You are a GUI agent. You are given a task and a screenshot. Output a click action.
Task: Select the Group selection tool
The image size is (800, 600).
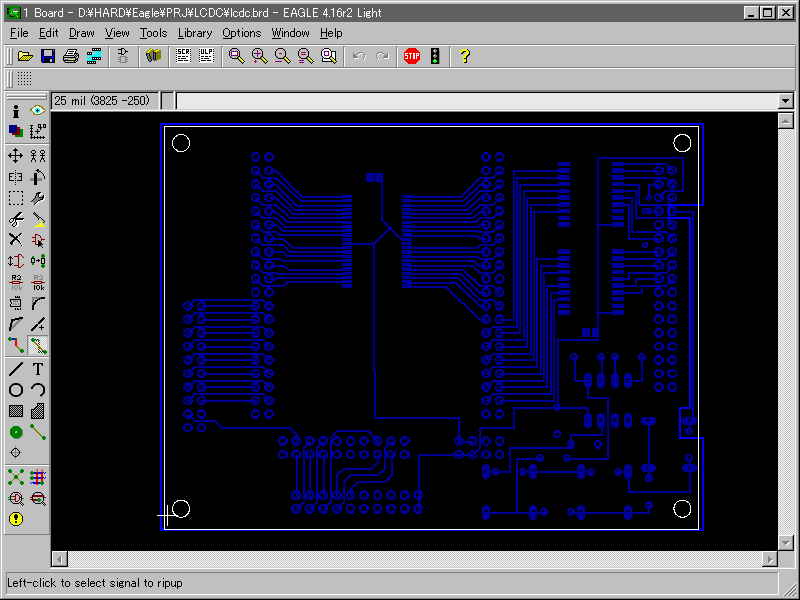[x=16, y=198]
